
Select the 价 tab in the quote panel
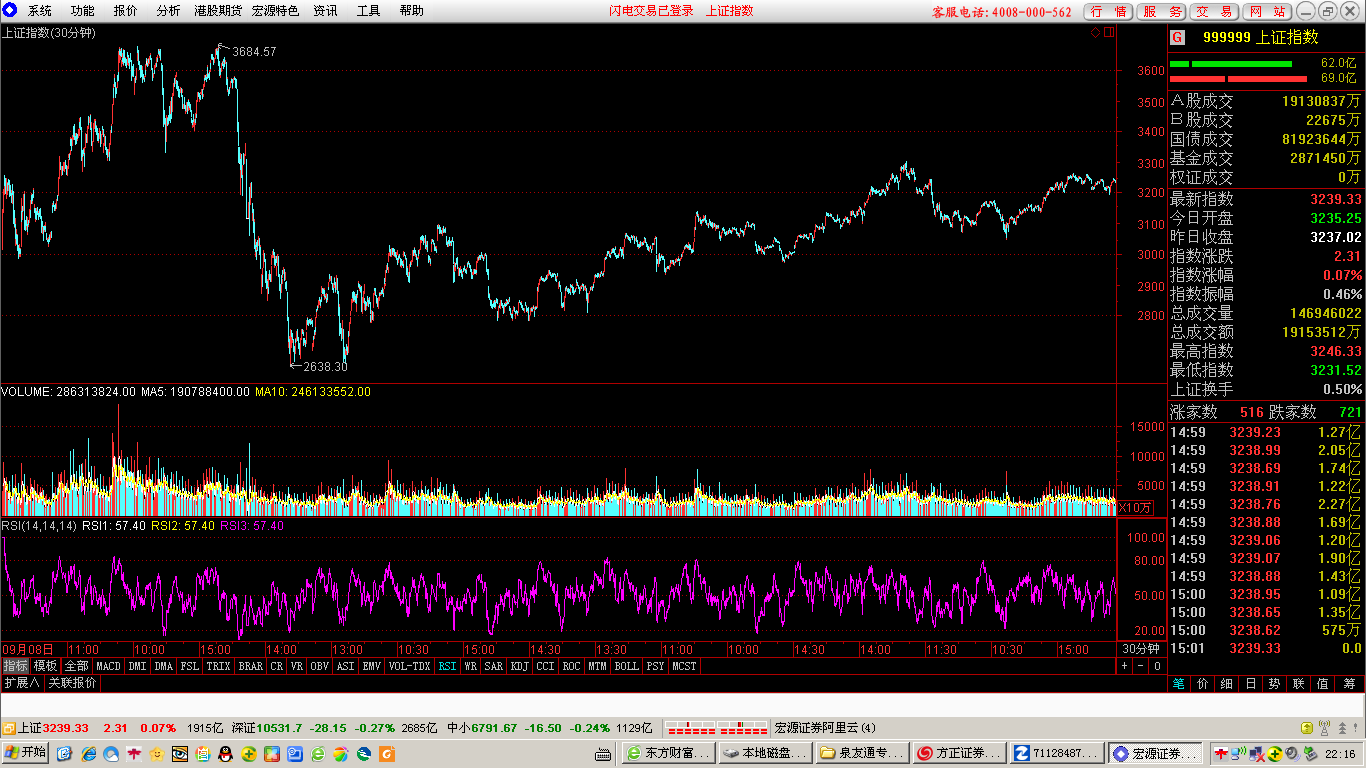[x=1203, y=684]
